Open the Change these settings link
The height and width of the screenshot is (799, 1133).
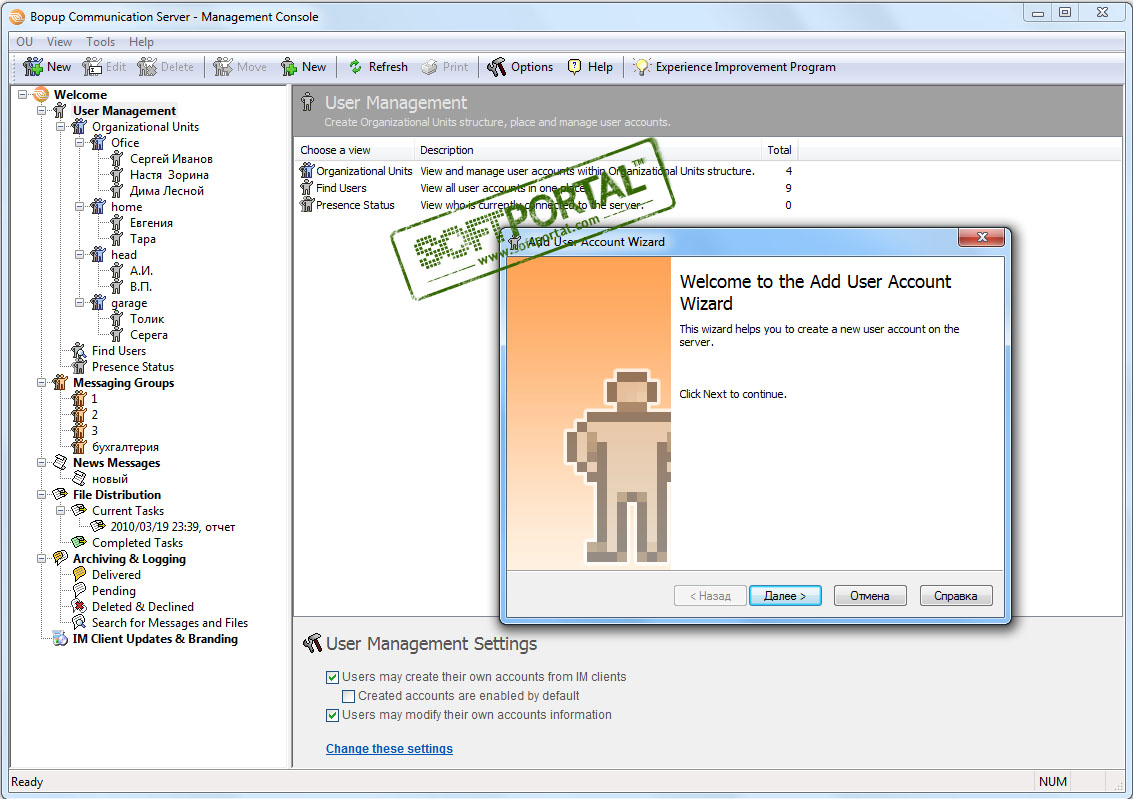389,749
